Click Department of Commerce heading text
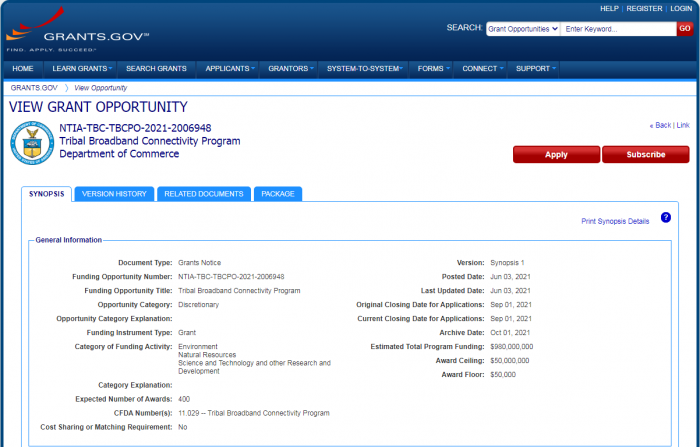The height and width of the screenshot is (447, 700). [119, 154]
